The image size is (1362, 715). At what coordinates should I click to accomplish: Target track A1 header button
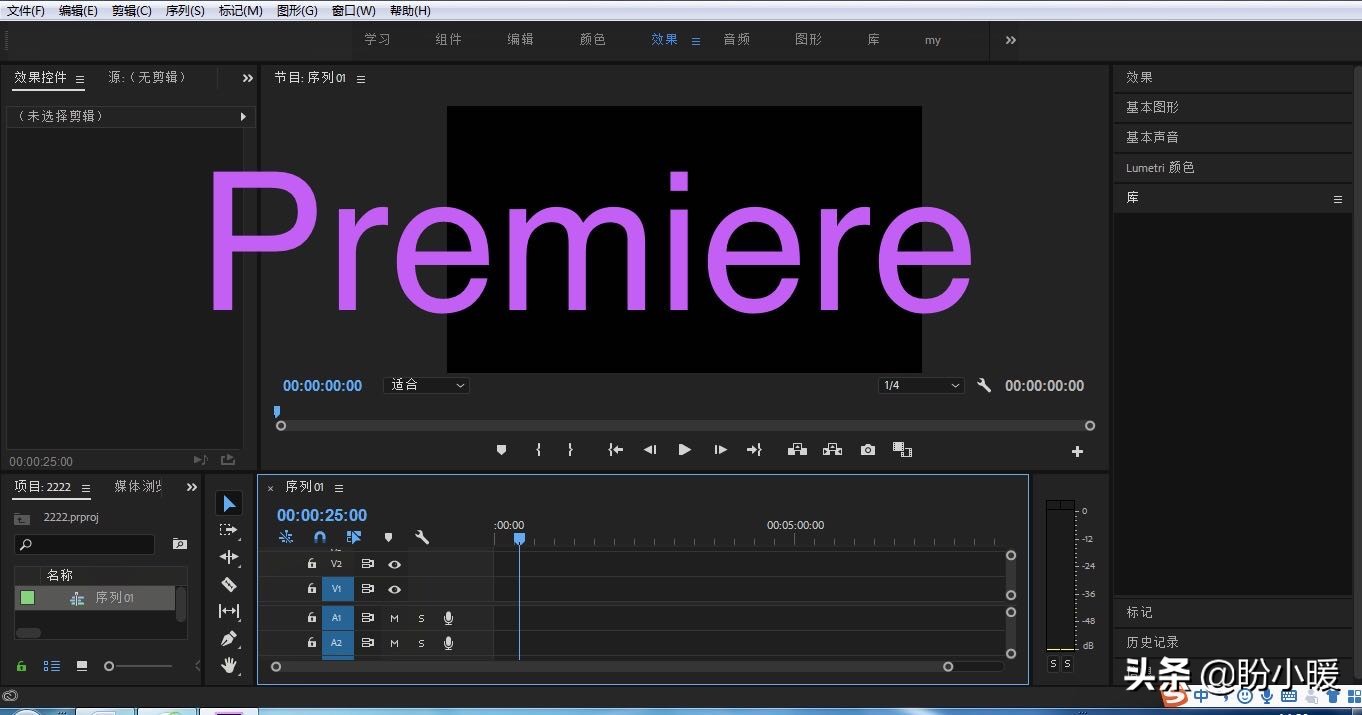click(x=337, y=618)
